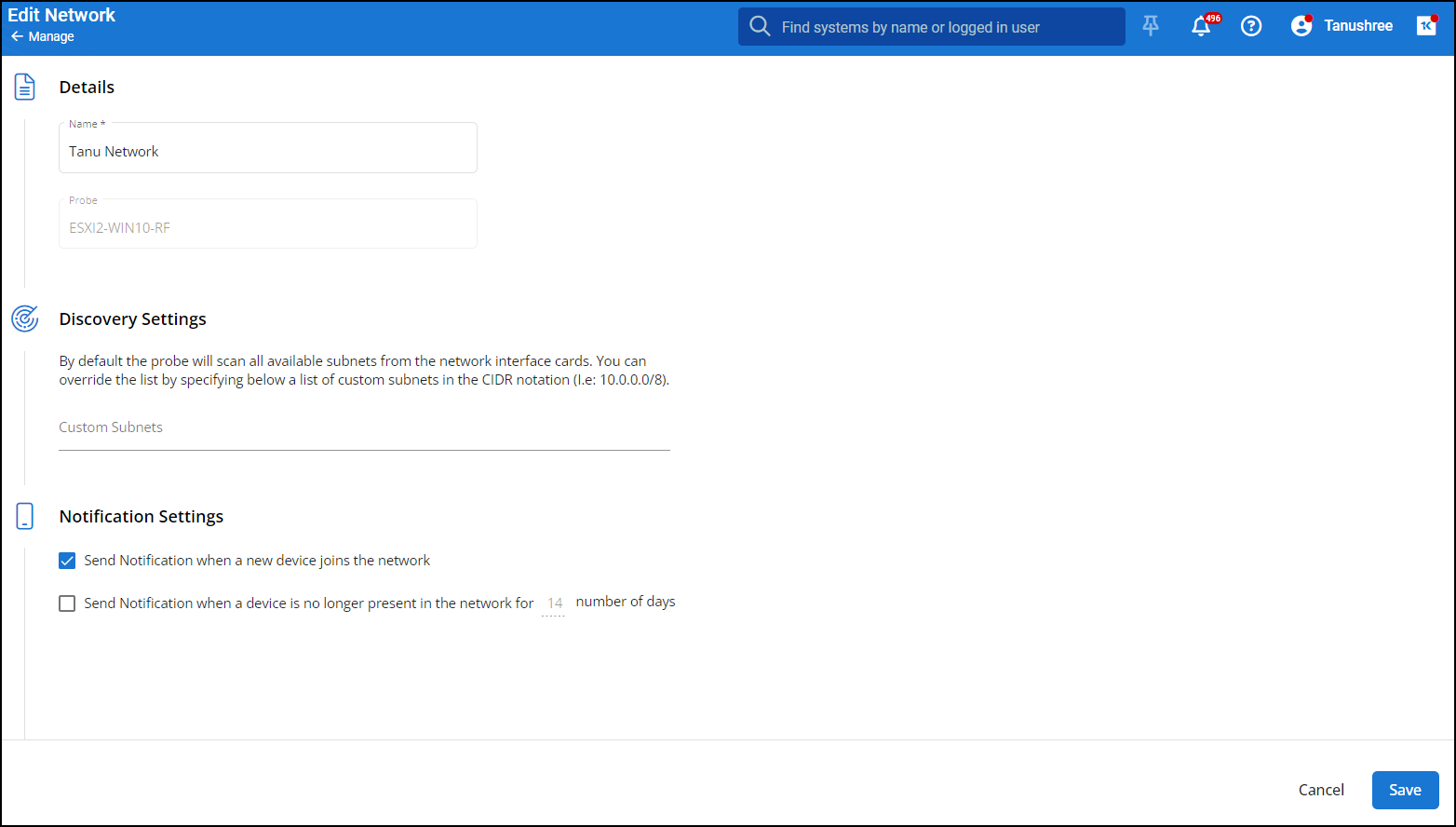Click the Probe field ESXI2-WIN10-RF
The width and height of the screenshot is (1456, 827).
(268, 224)
